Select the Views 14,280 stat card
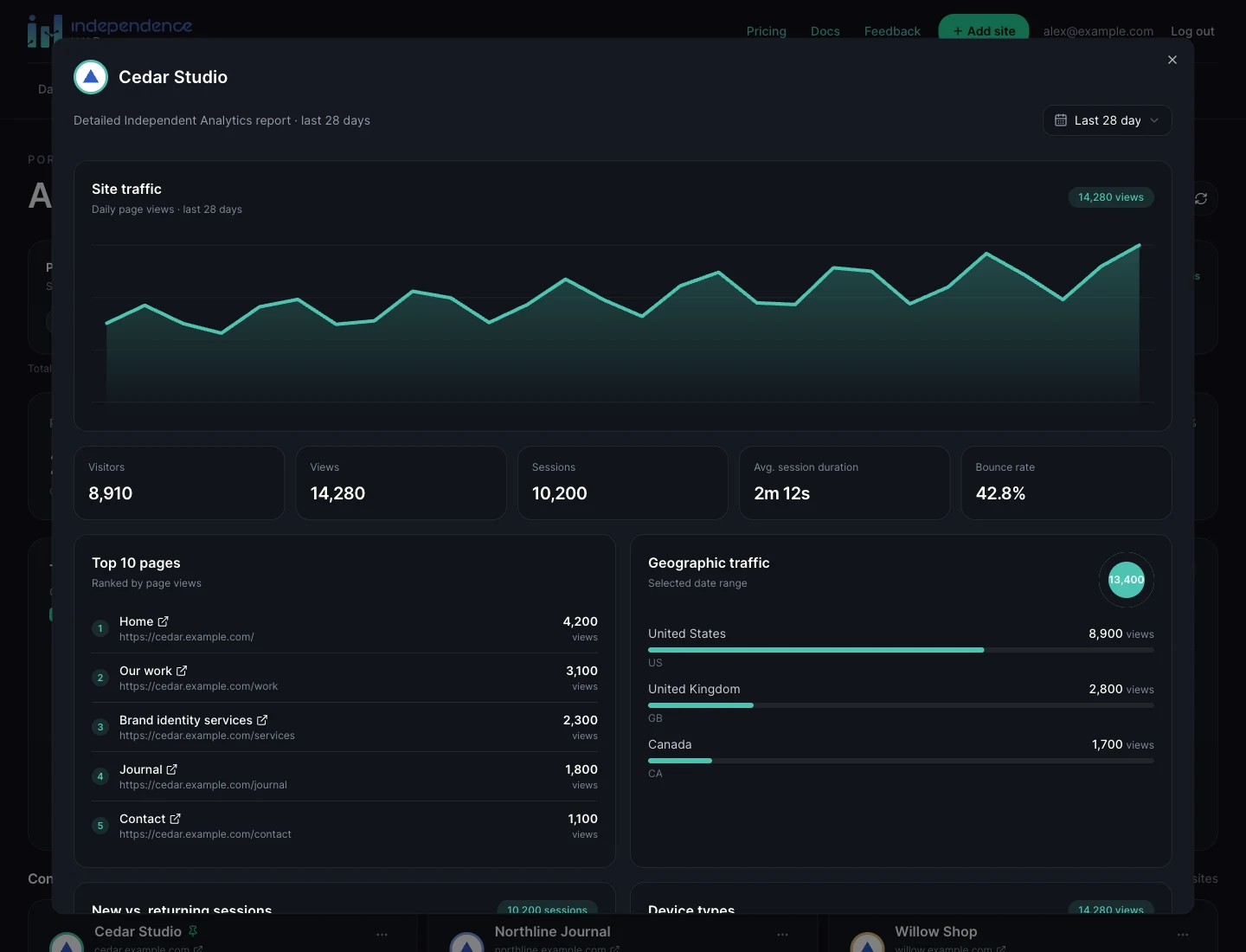 click(401, 483)
